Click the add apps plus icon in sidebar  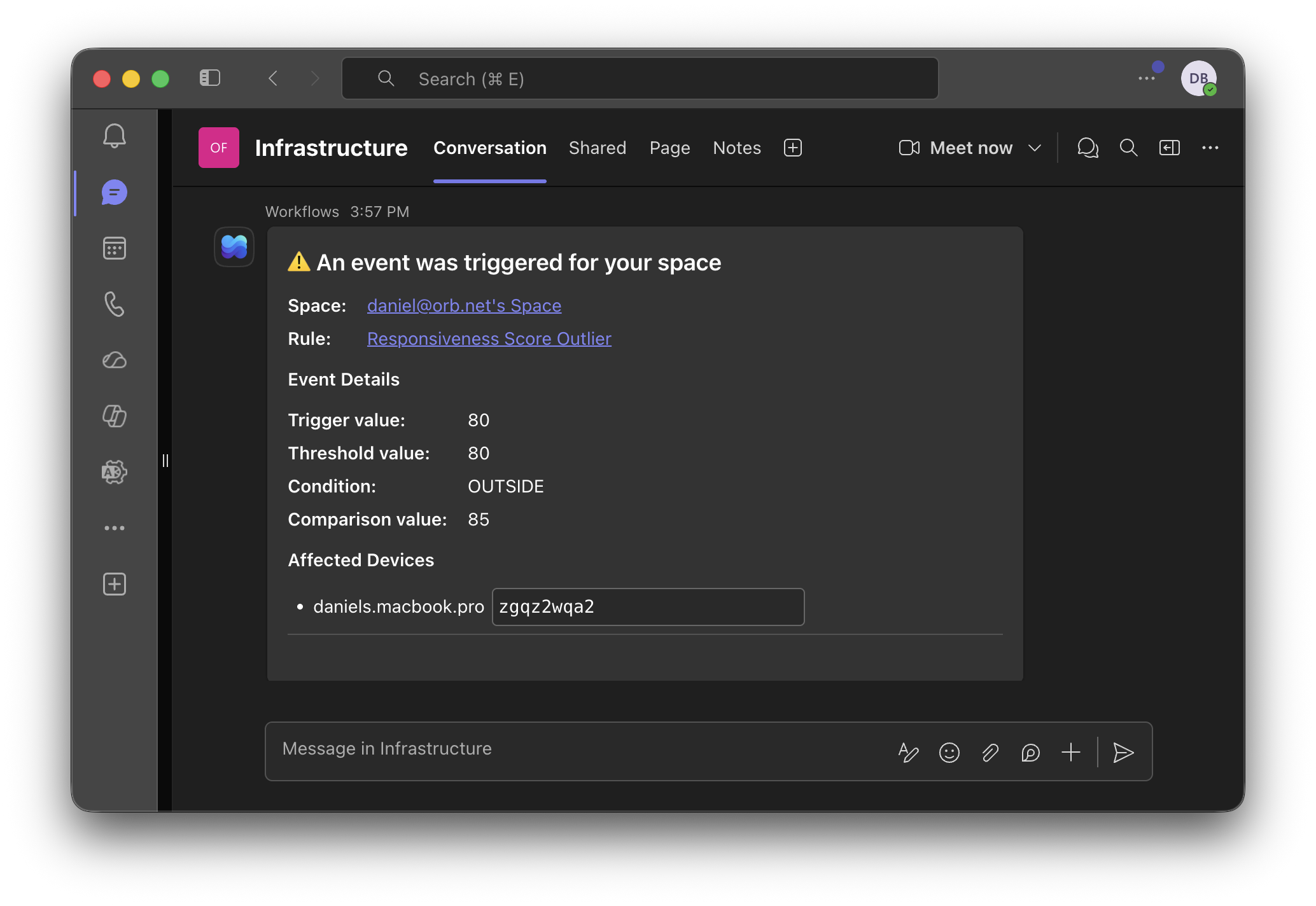115,584
